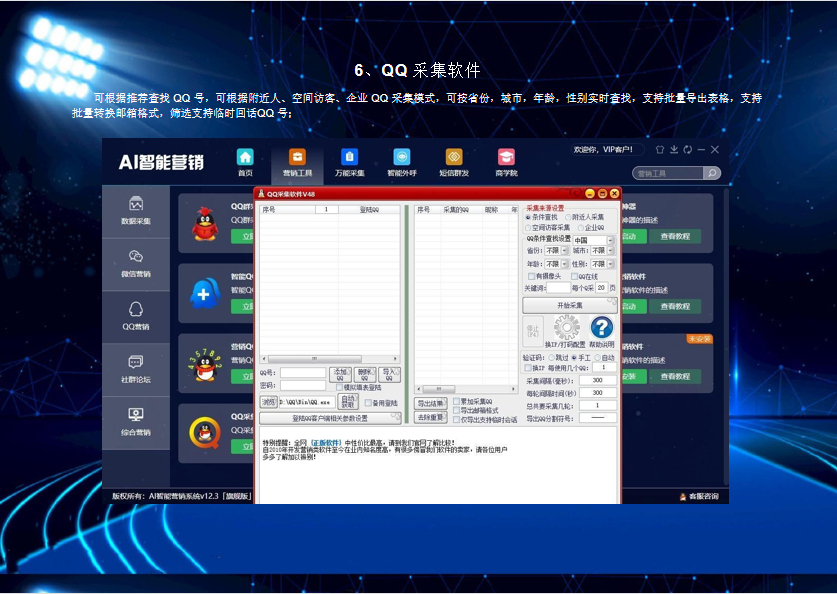The width and height of the screenshot is (837, 594).
Task: Open 综合营销 in the left sidebar
Action: tap(136, 422)
